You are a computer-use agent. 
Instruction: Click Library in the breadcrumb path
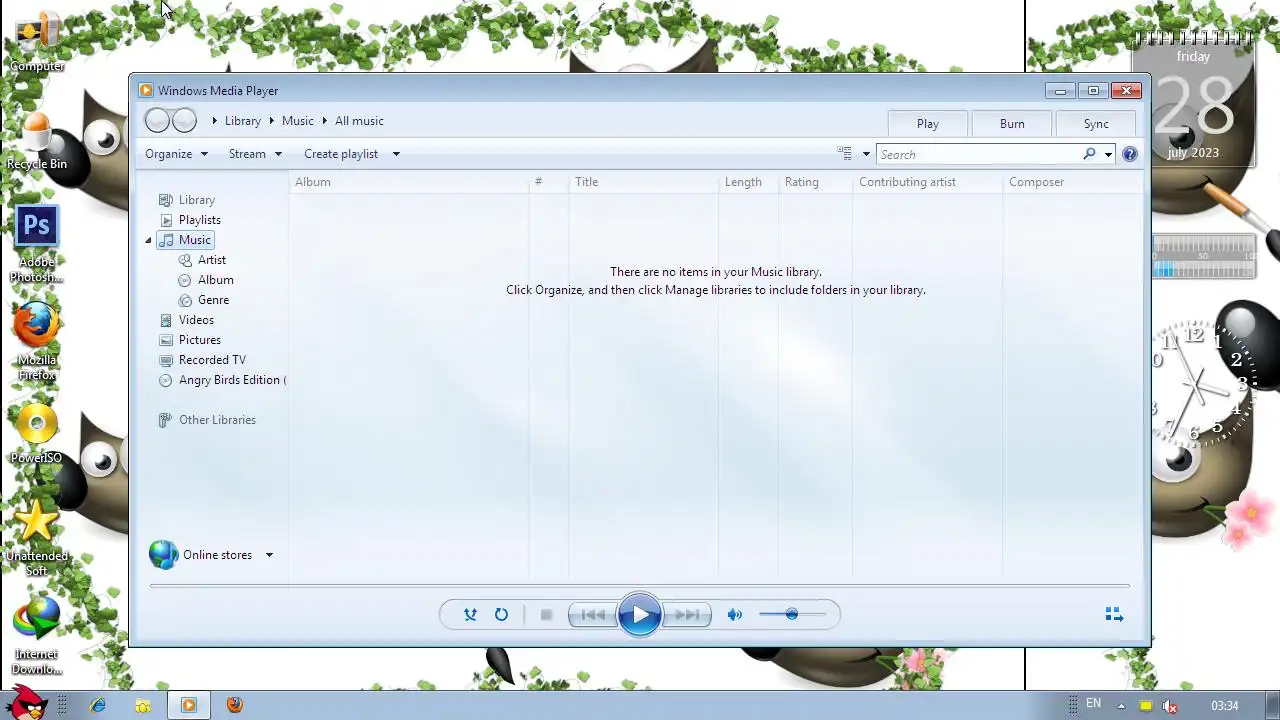click(243, 121)
